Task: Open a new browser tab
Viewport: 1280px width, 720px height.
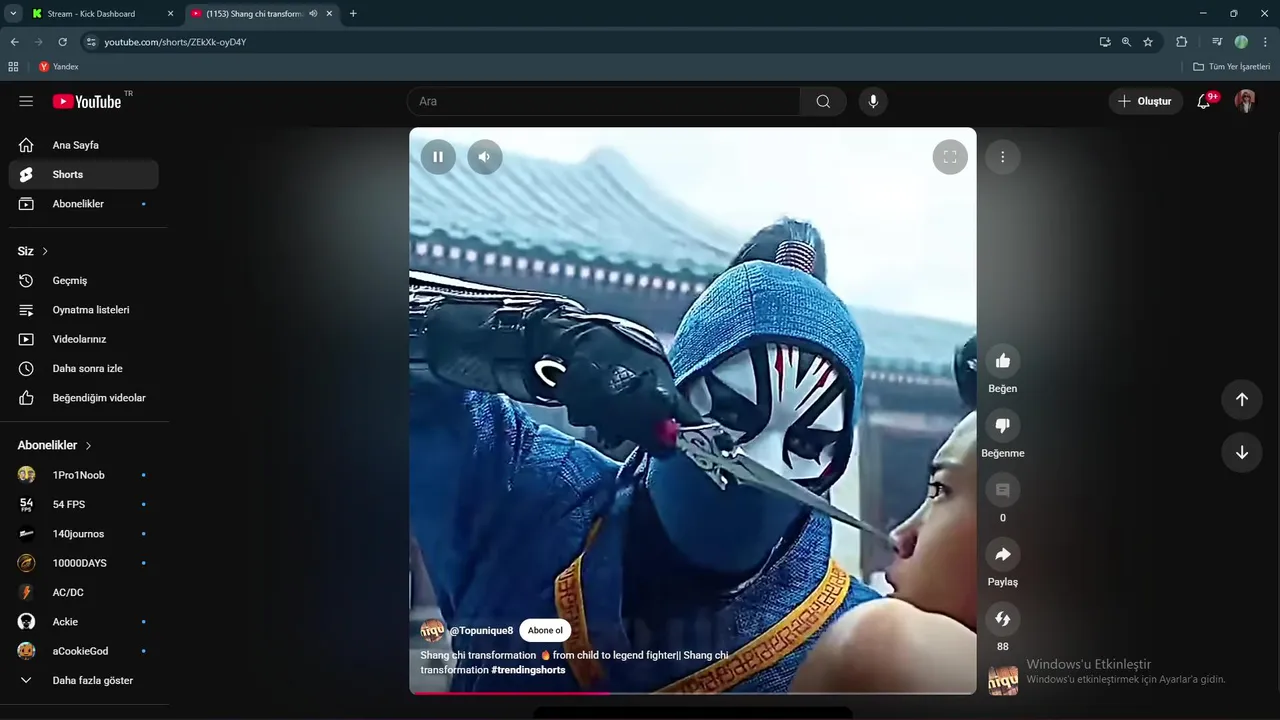Action: point(353,14)
